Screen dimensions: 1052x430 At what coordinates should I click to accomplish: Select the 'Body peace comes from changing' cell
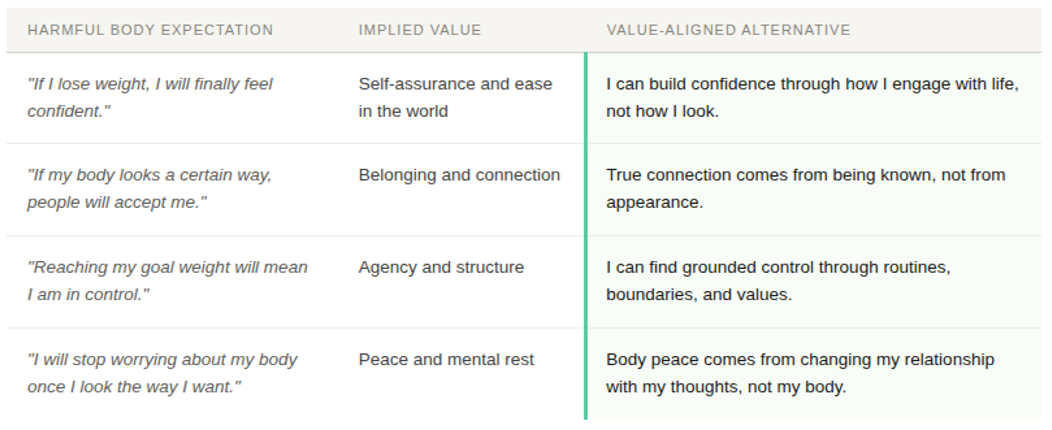click(800, 372)
